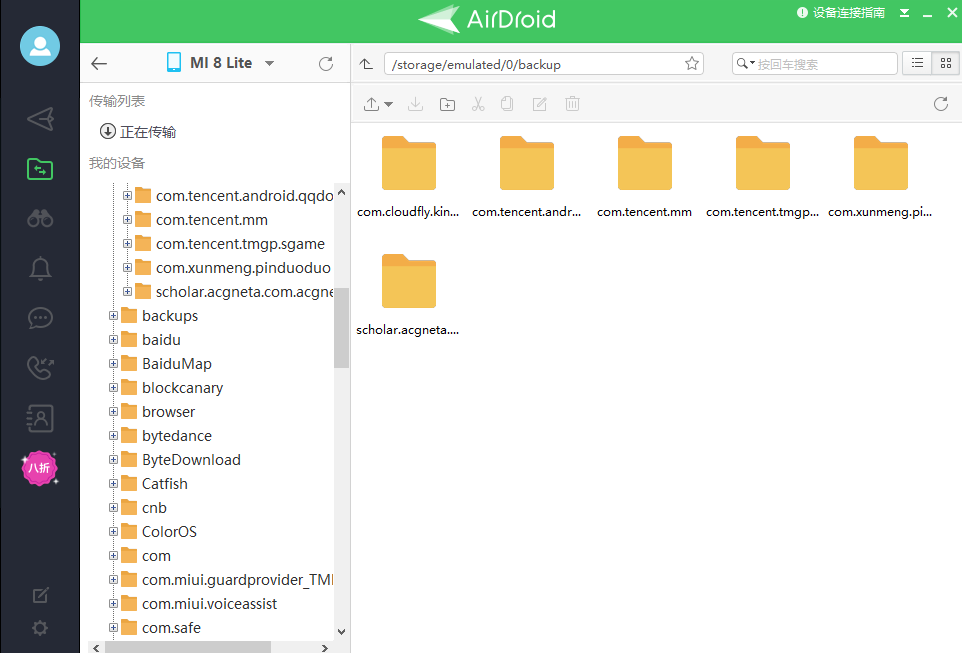962x653 pixels.
Task: Create a new folder
Action: coord(447,104)
